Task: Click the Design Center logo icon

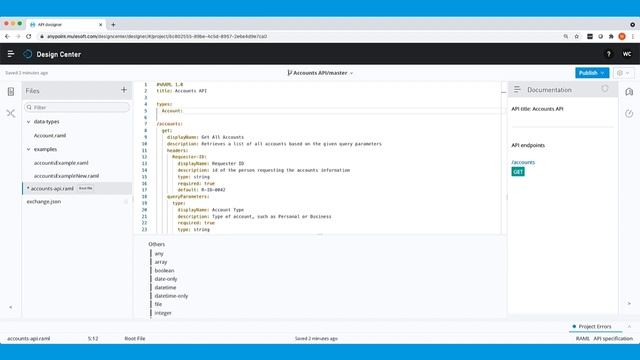Action: pyautogui.click(x=27, y=54)
